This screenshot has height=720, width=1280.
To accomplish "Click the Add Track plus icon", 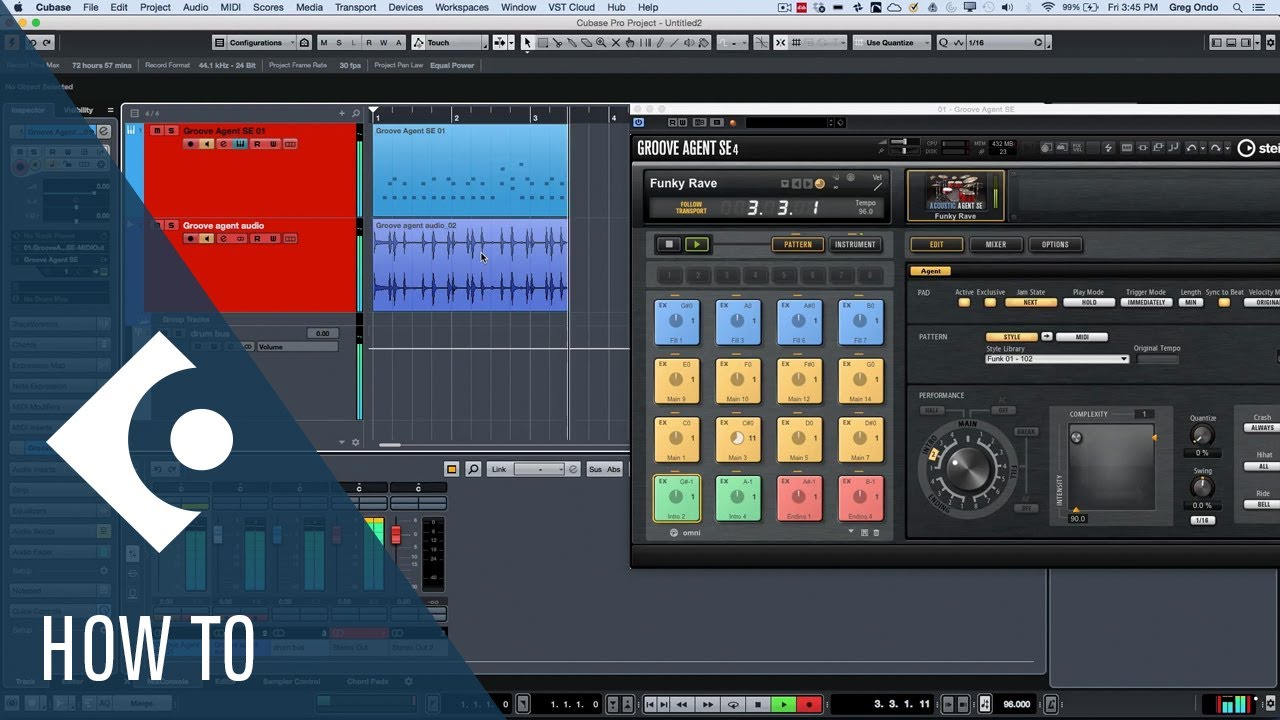I will tap(342, 113).
